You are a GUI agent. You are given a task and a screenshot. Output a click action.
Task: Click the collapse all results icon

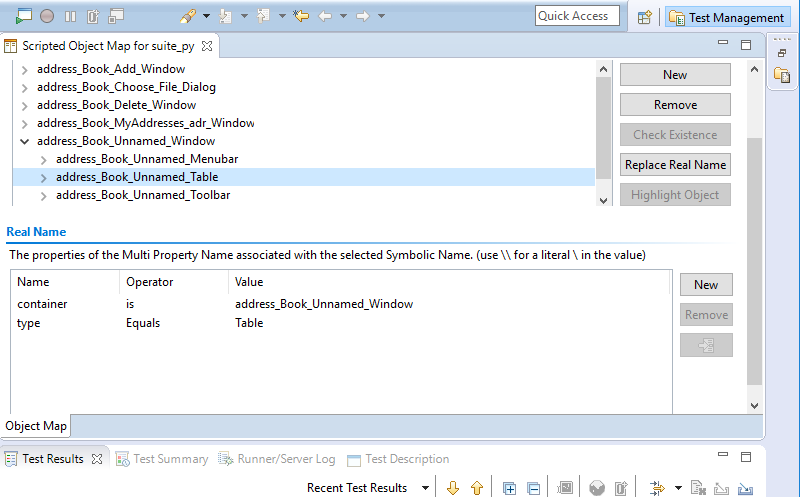(x=533, y=488)
